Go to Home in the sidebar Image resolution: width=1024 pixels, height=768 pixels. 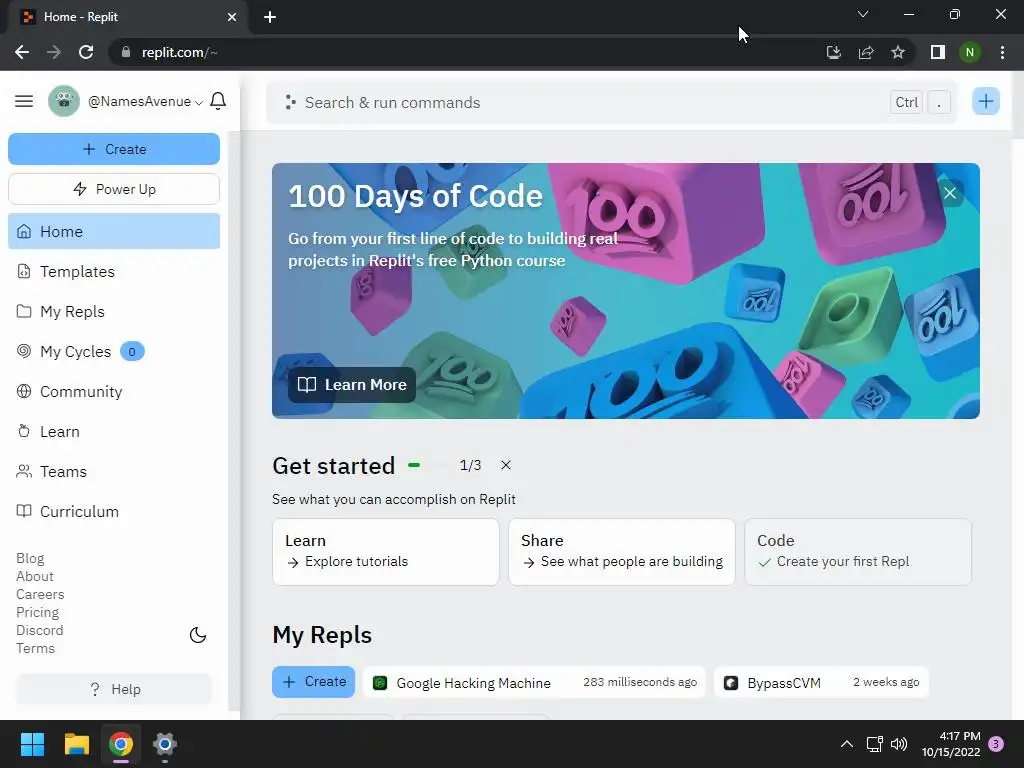pyautogui.click(x=114, y=231)
